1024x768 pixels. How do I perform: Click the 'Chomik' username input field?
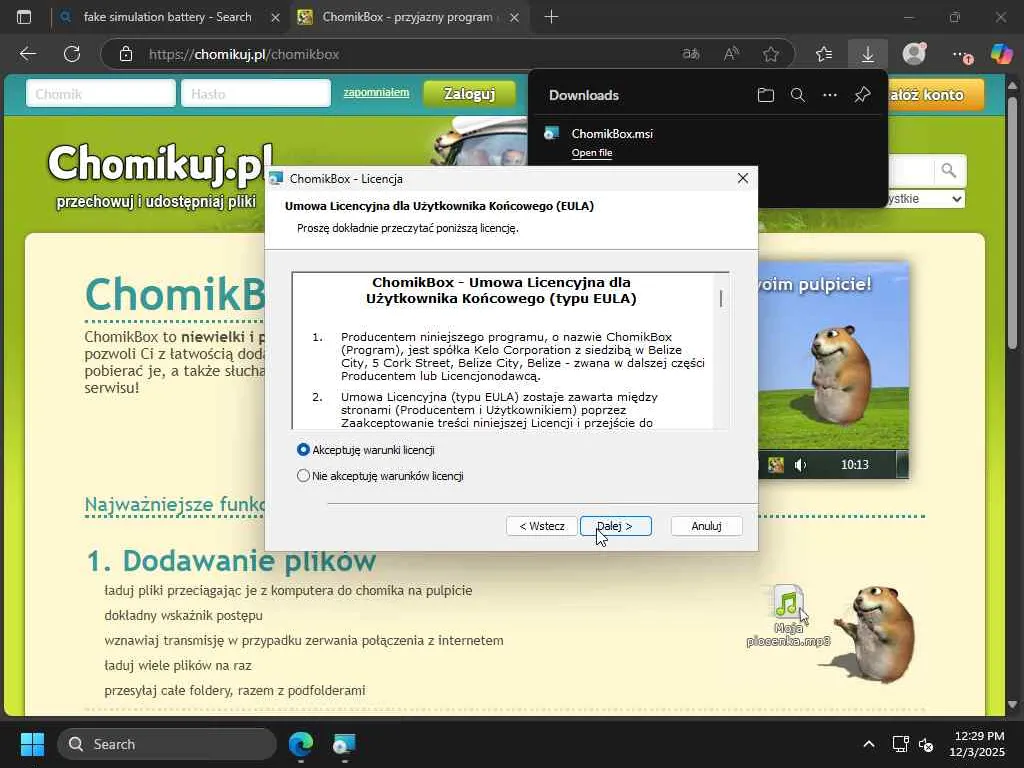101,93
